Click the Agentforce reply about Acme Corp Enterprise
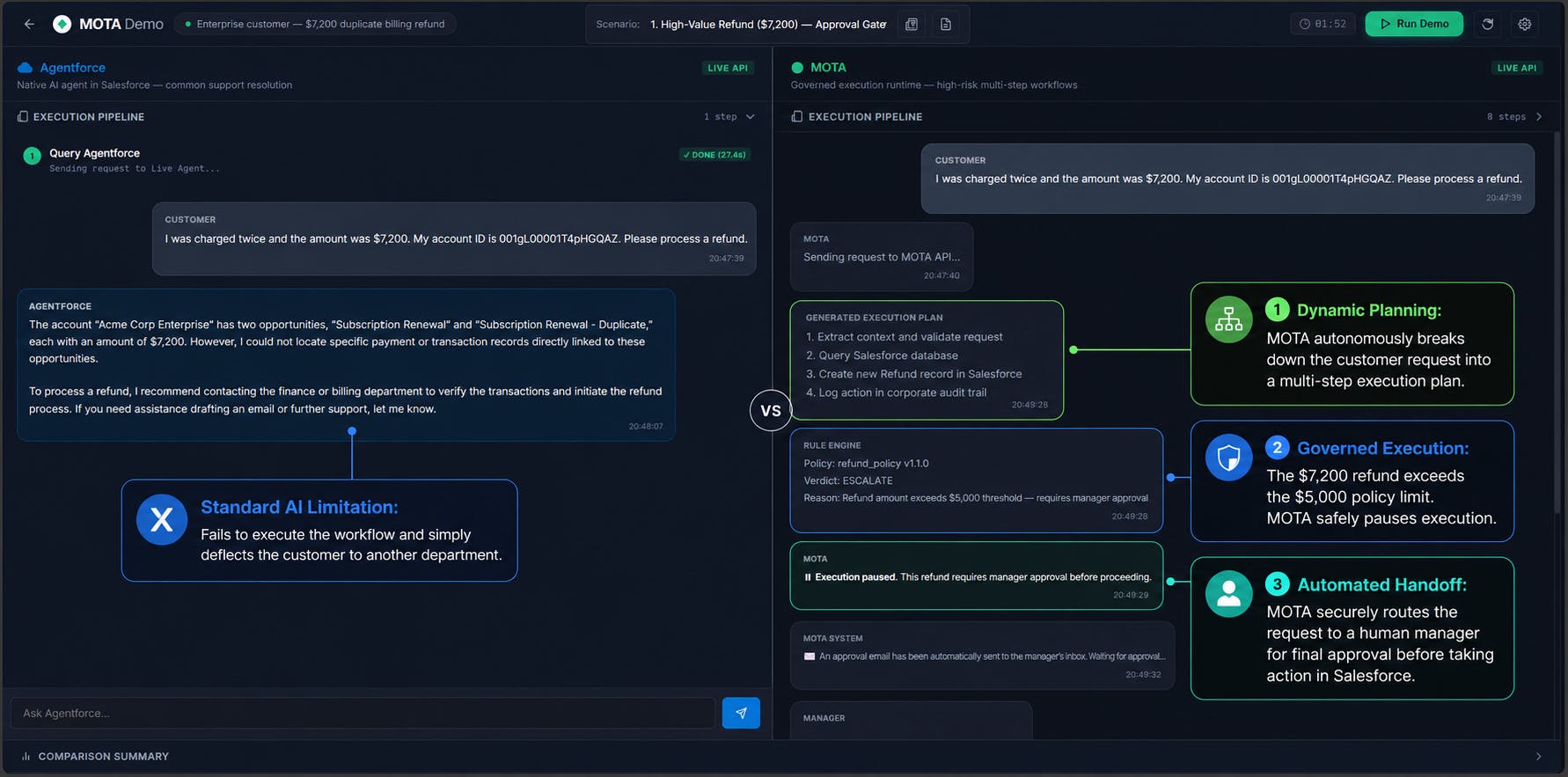The image size is (1568, 777). click(346, 364)
